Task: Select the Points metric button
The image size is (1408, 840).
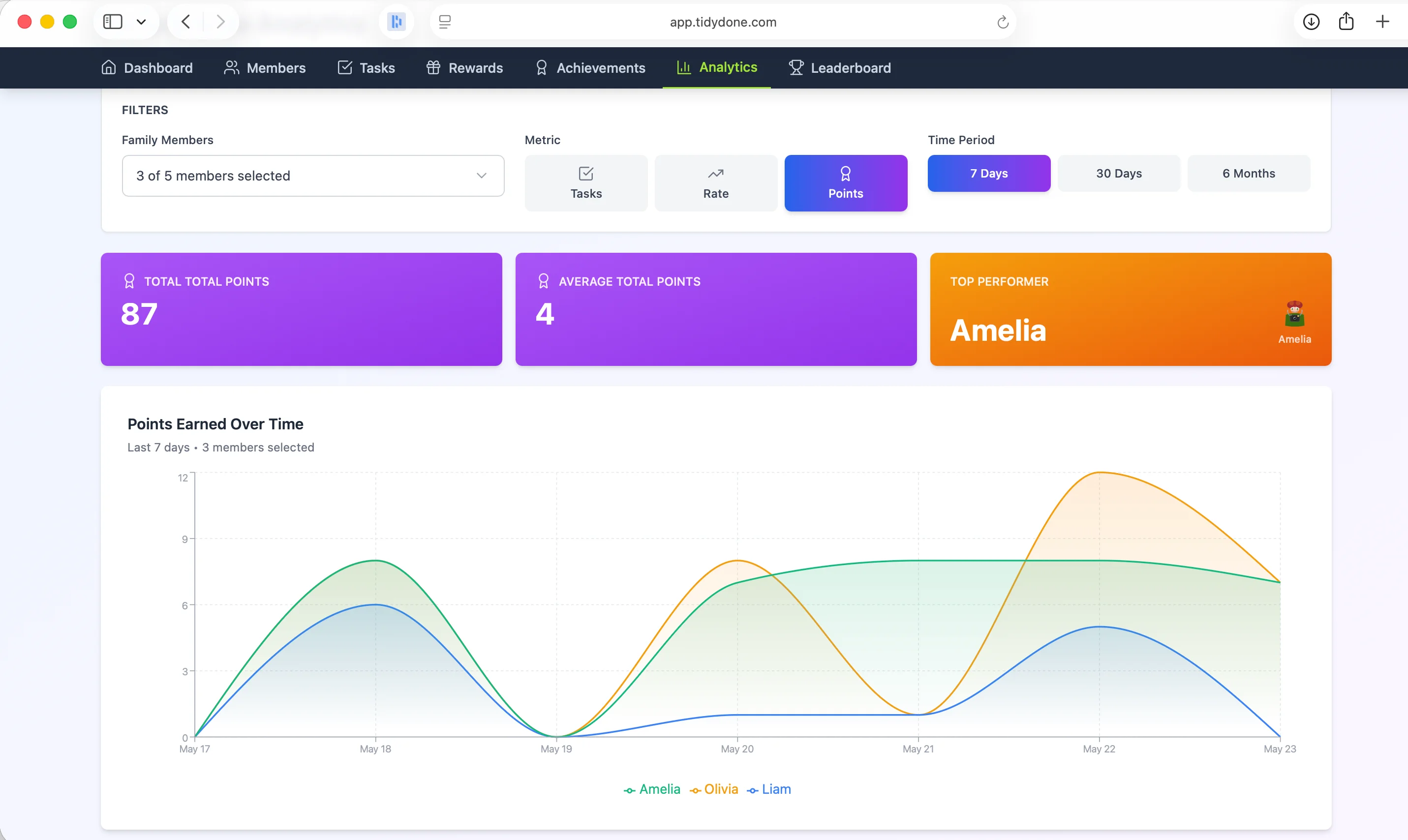Action: (x=846, y=183)
